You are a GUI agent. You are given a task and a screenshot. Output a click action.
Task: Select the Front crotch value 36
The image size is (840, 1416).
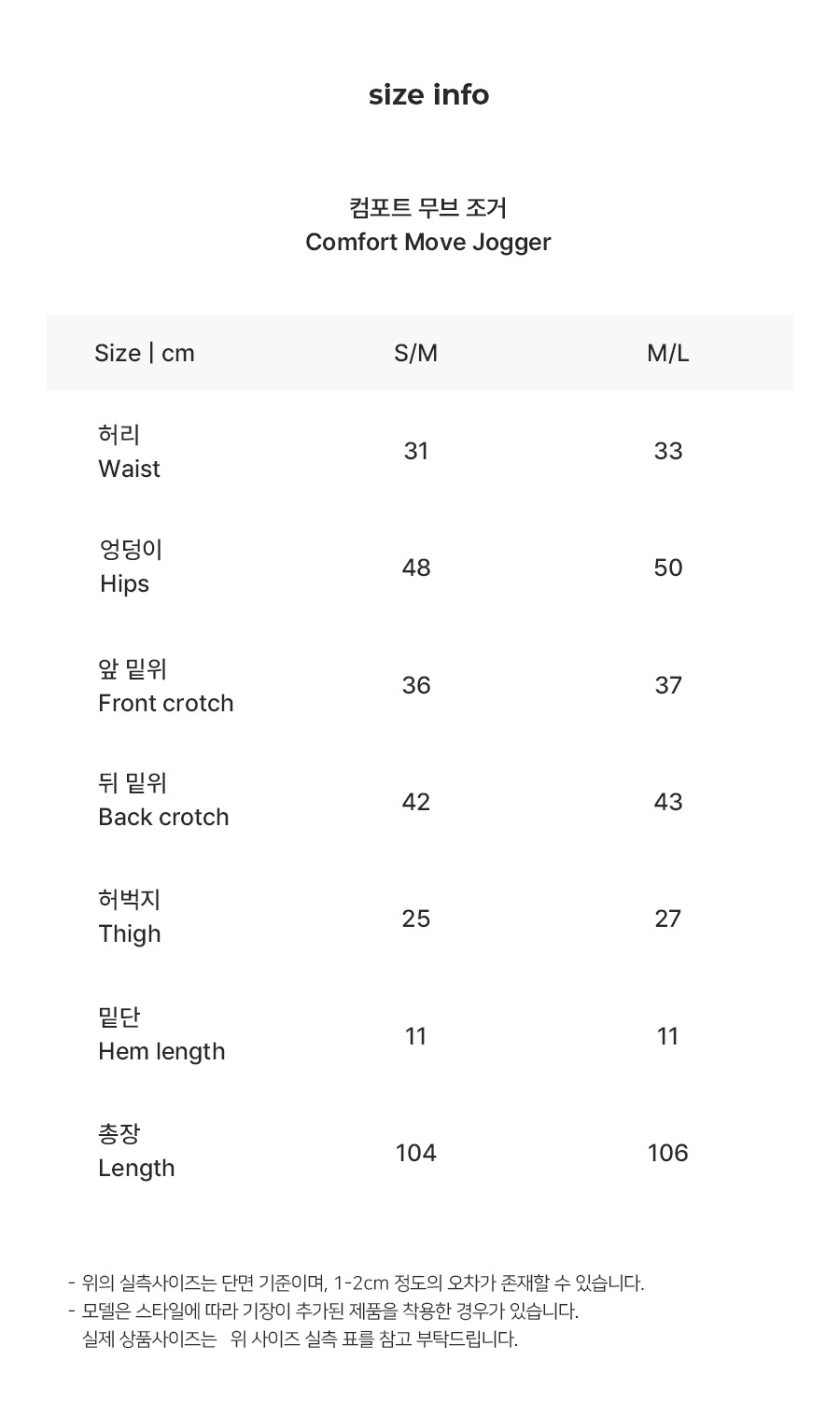pos(415,685)
